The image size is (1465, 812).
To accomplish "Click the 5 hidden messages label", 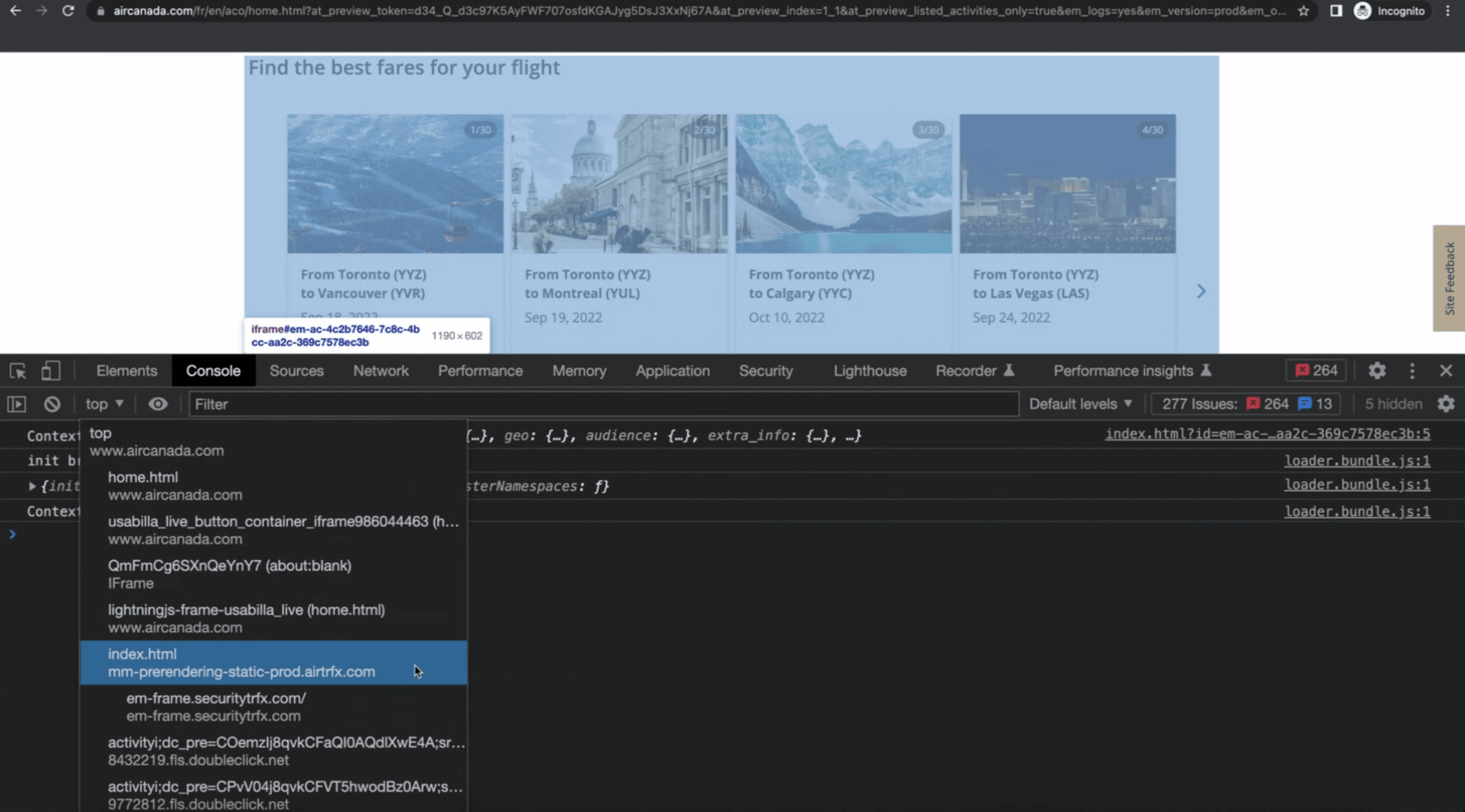I will (x=1393, y=404).
